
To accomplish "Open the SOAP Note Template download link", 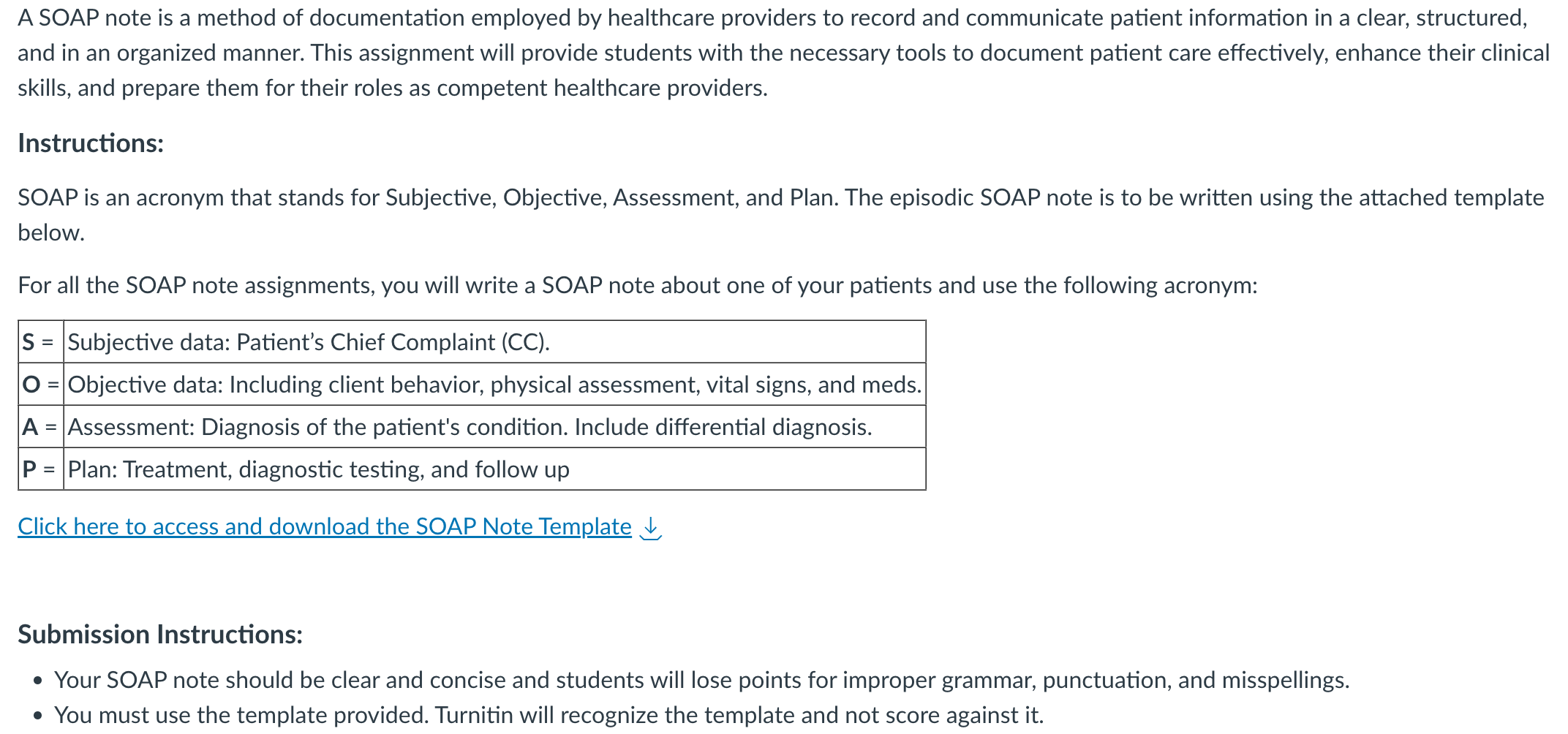I will click(x=325, y=526).
